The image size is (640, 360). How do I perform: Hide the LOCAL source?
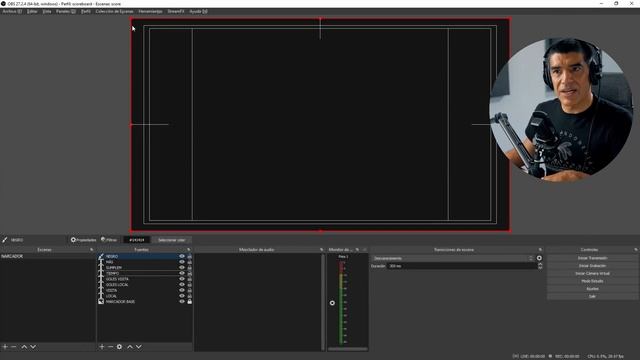click(x=182, y=296)
